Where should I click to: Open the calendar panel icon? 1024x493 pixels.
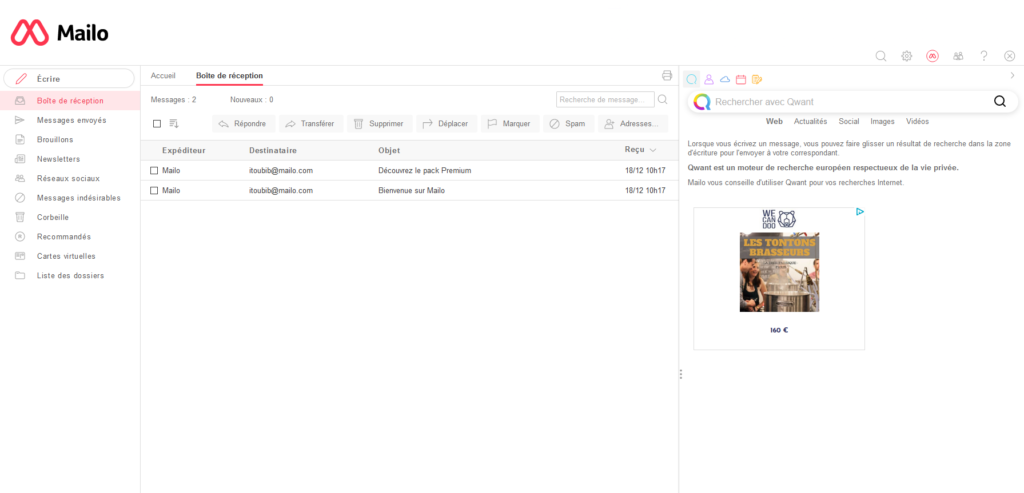pyautogui.click(x=741, y=80)
